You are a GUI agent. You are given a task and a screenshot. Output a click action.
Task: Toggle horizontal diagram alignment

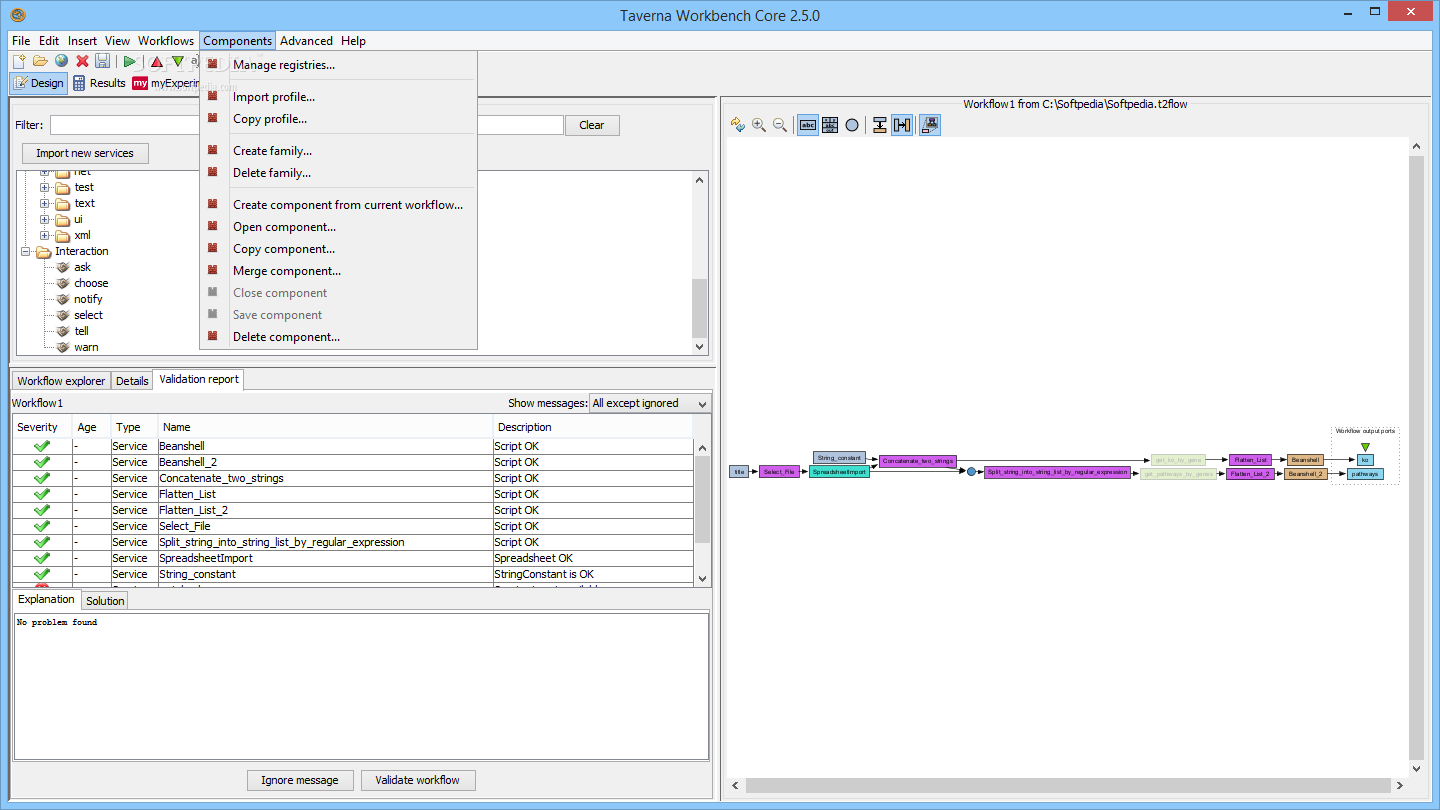point(902,125)
